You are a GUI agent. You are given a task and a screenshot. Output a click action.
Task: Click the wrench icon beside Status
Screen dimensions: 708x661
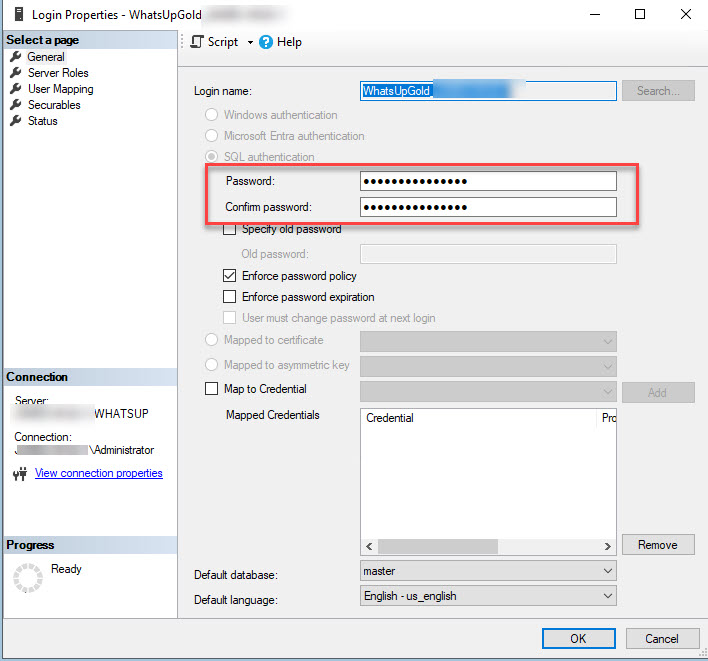(x=16, y=121)
